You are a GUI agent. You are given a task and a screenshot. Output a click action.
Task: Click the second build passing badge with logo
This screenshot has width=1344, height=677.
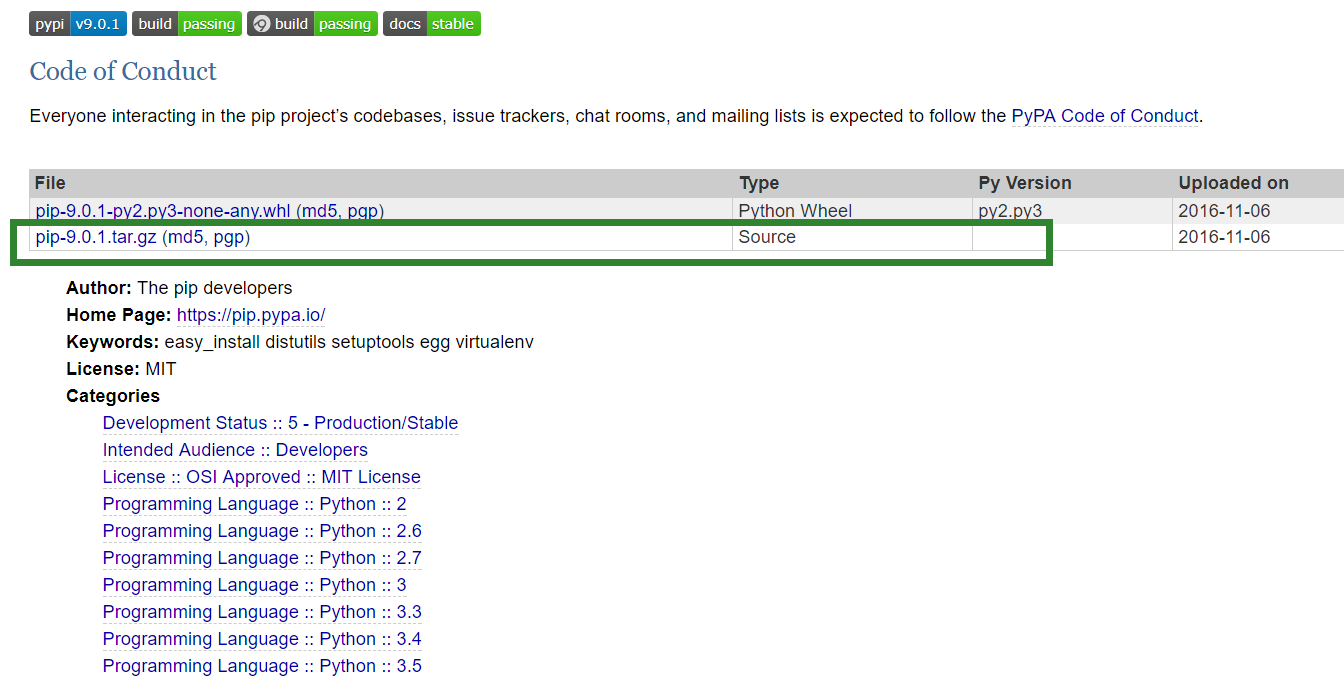pos(312,24)
